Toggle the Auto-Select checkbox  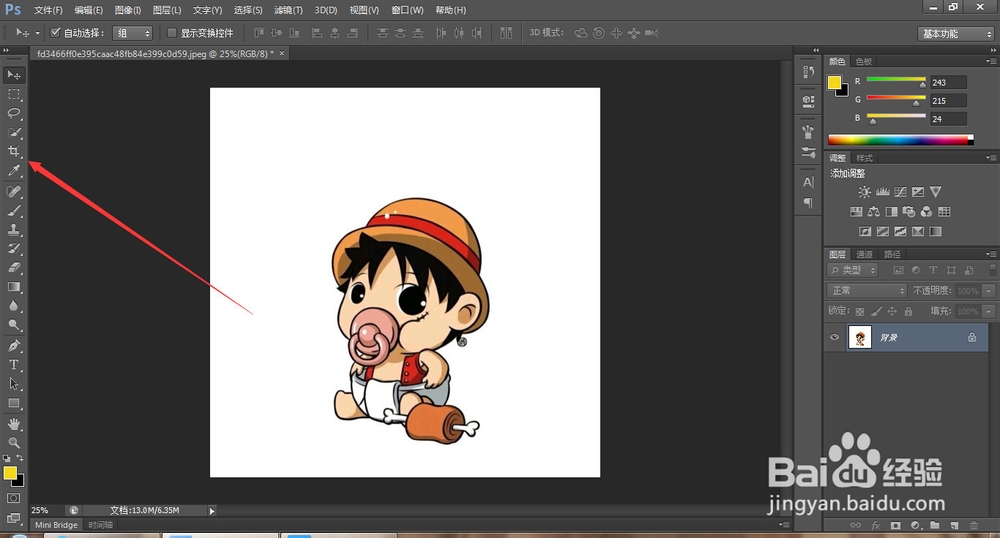55,33
